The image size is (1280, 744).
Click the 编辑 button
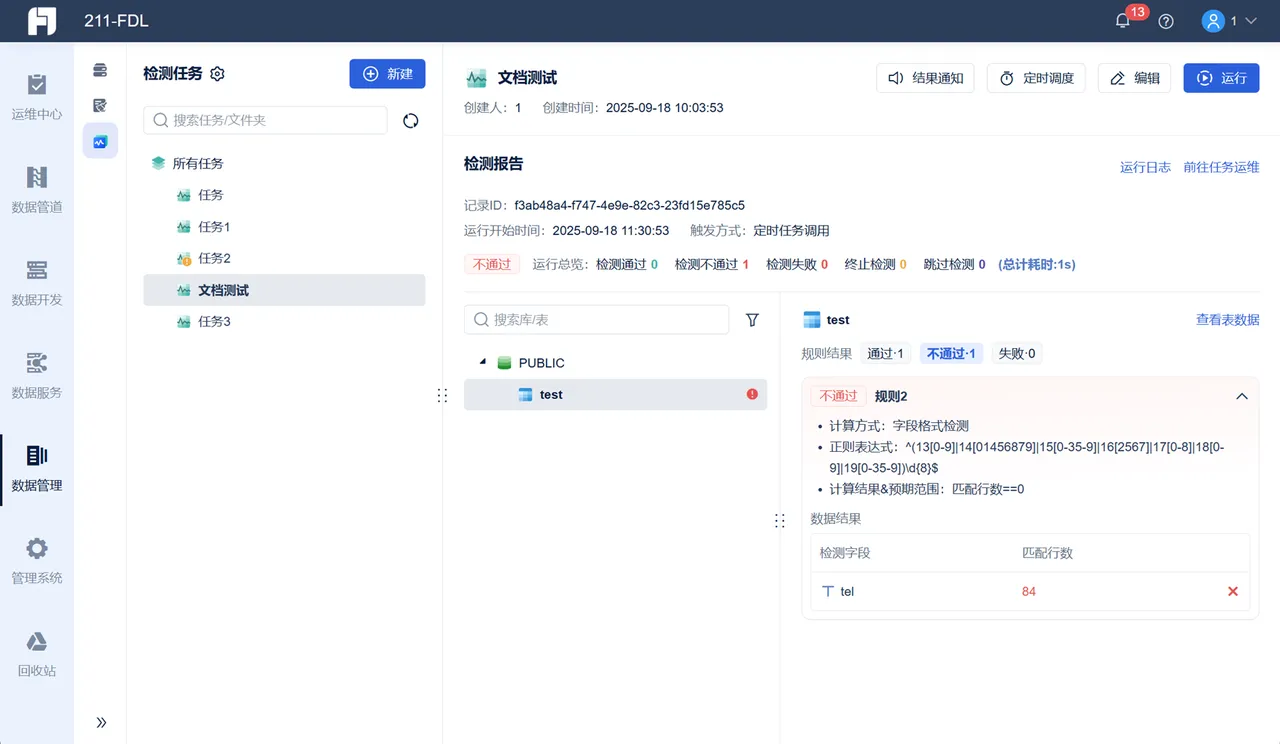[1134, 78]
